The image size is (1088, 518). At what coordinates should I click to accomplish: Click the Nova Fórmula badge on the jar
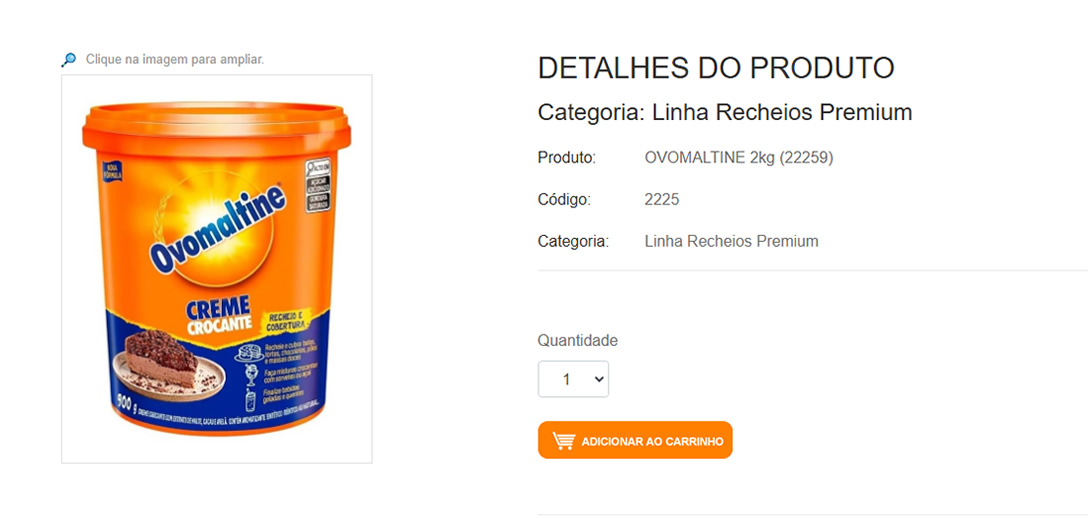(x=112, y=171)
